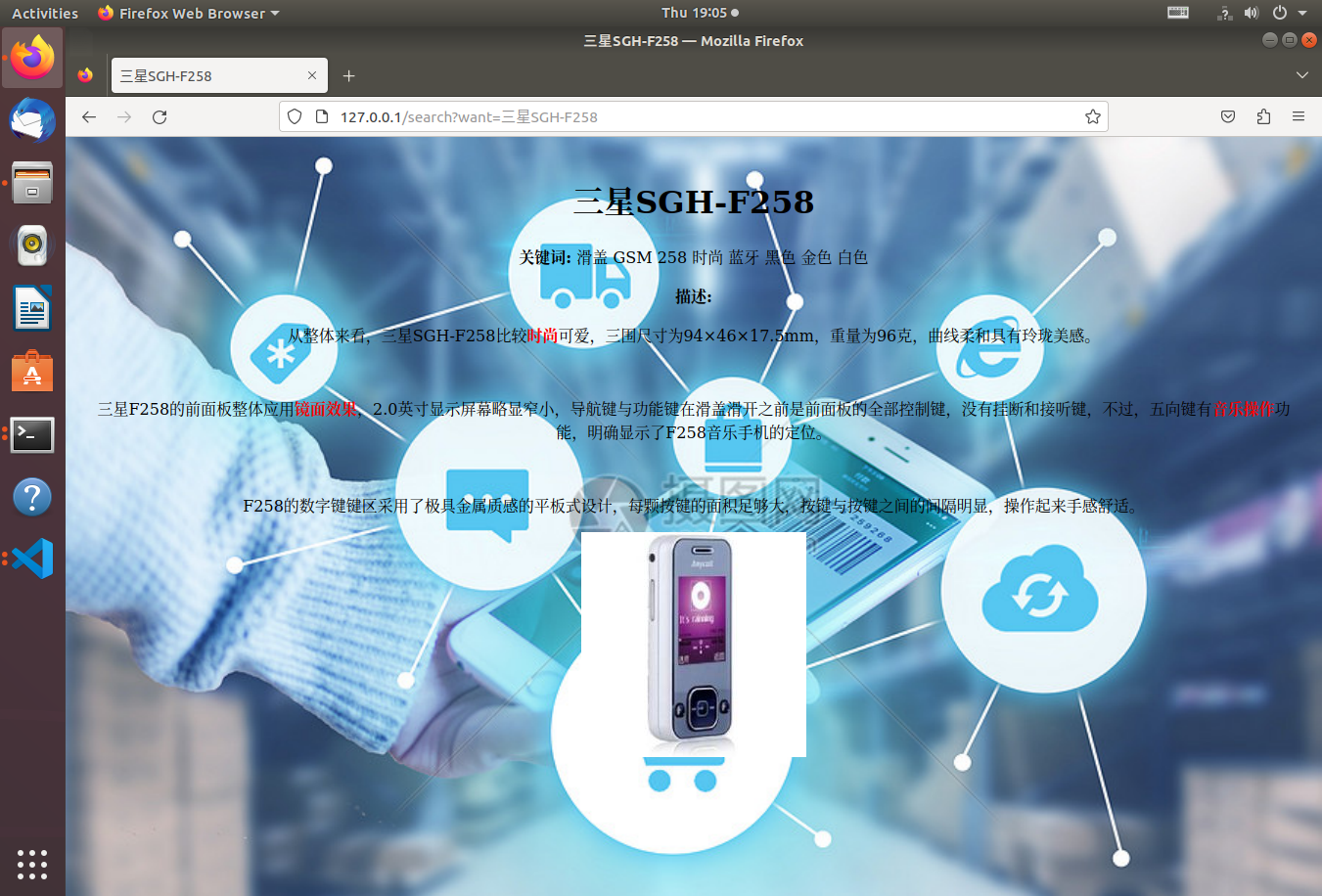The image size is (1322, 896).
Task: Open Activities overview
Action: pos(45,13)
